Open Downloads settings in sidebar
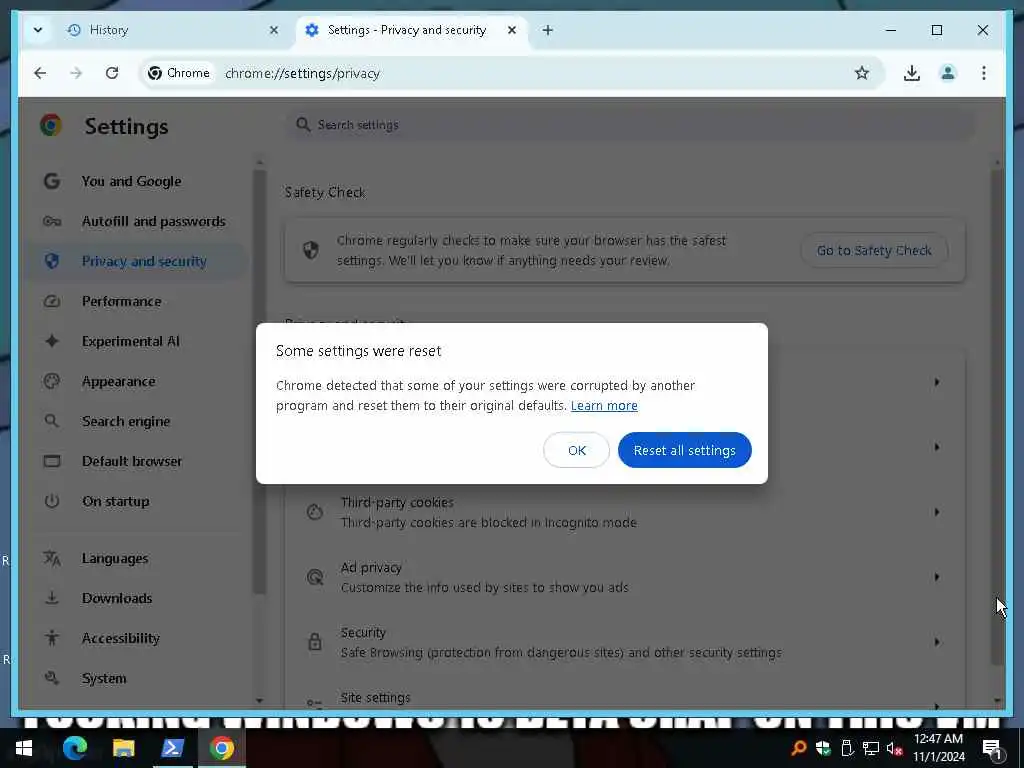1024x768 pixels. (x=136, y=598)
